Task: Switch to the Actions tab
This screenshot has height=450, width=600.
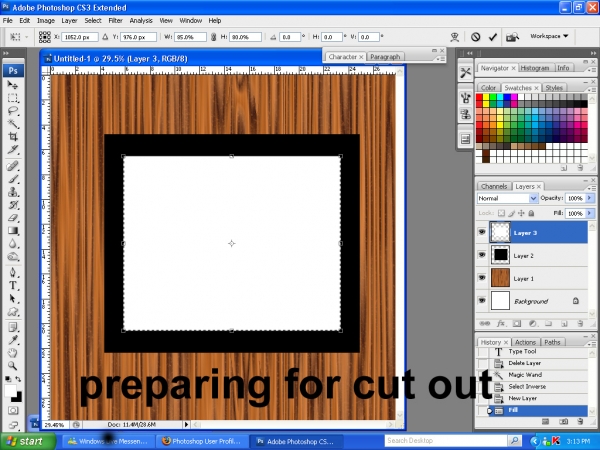Action: point(525,342)
